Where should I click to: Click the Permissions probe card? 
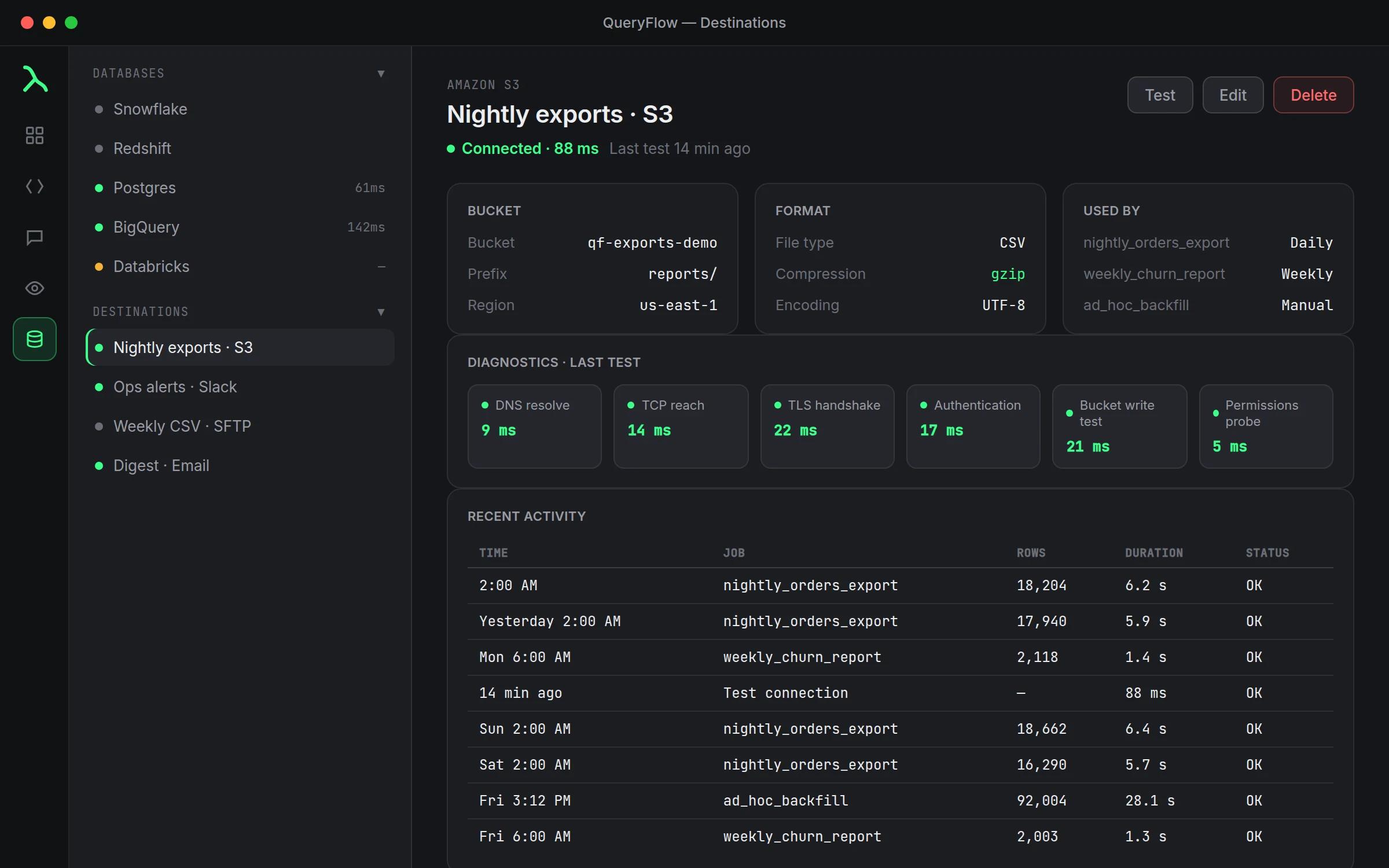tap(1266, 426)
